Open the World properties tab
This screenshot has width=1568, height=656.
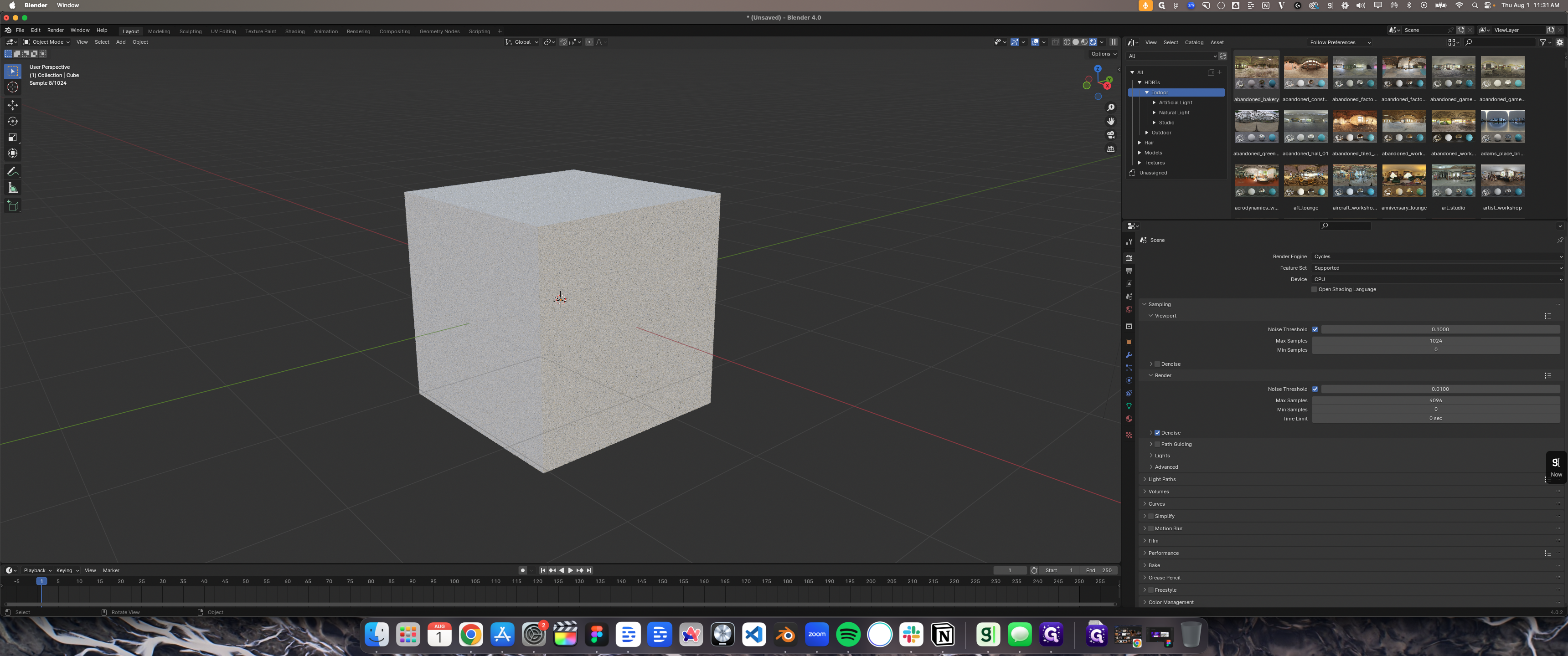click(x=1129, y=309)
